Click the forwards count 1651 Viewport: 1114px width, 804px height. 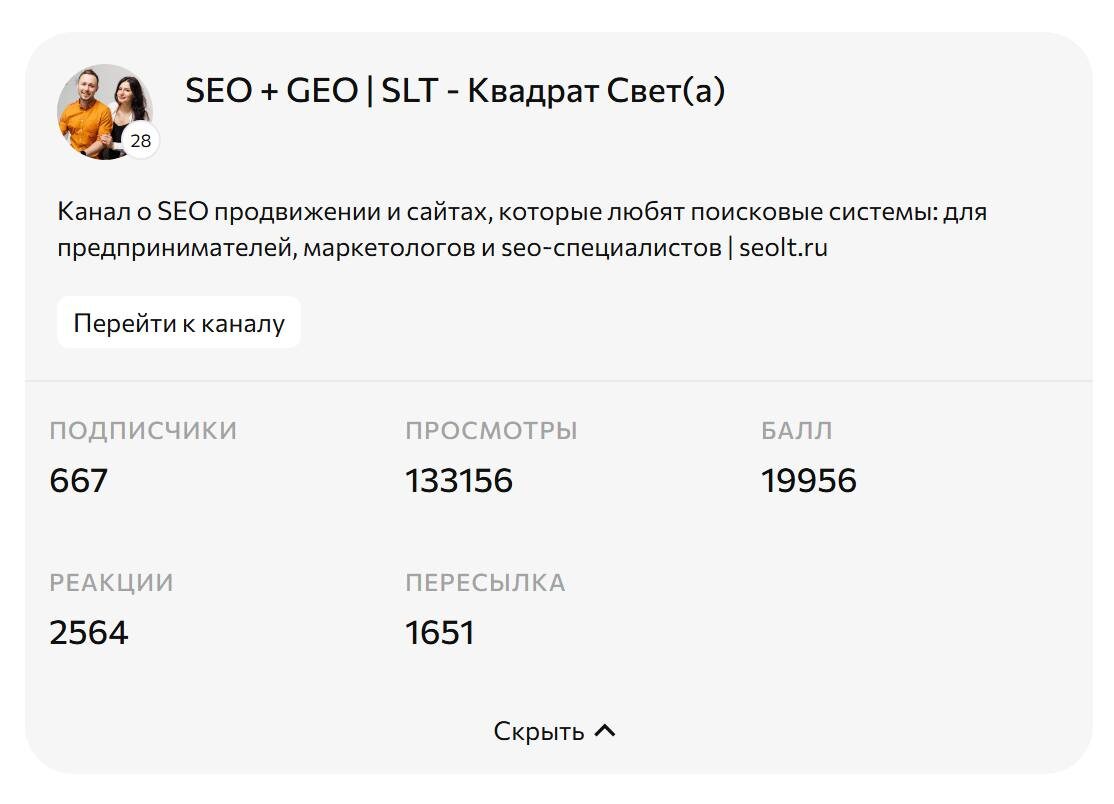coord(439,633)
